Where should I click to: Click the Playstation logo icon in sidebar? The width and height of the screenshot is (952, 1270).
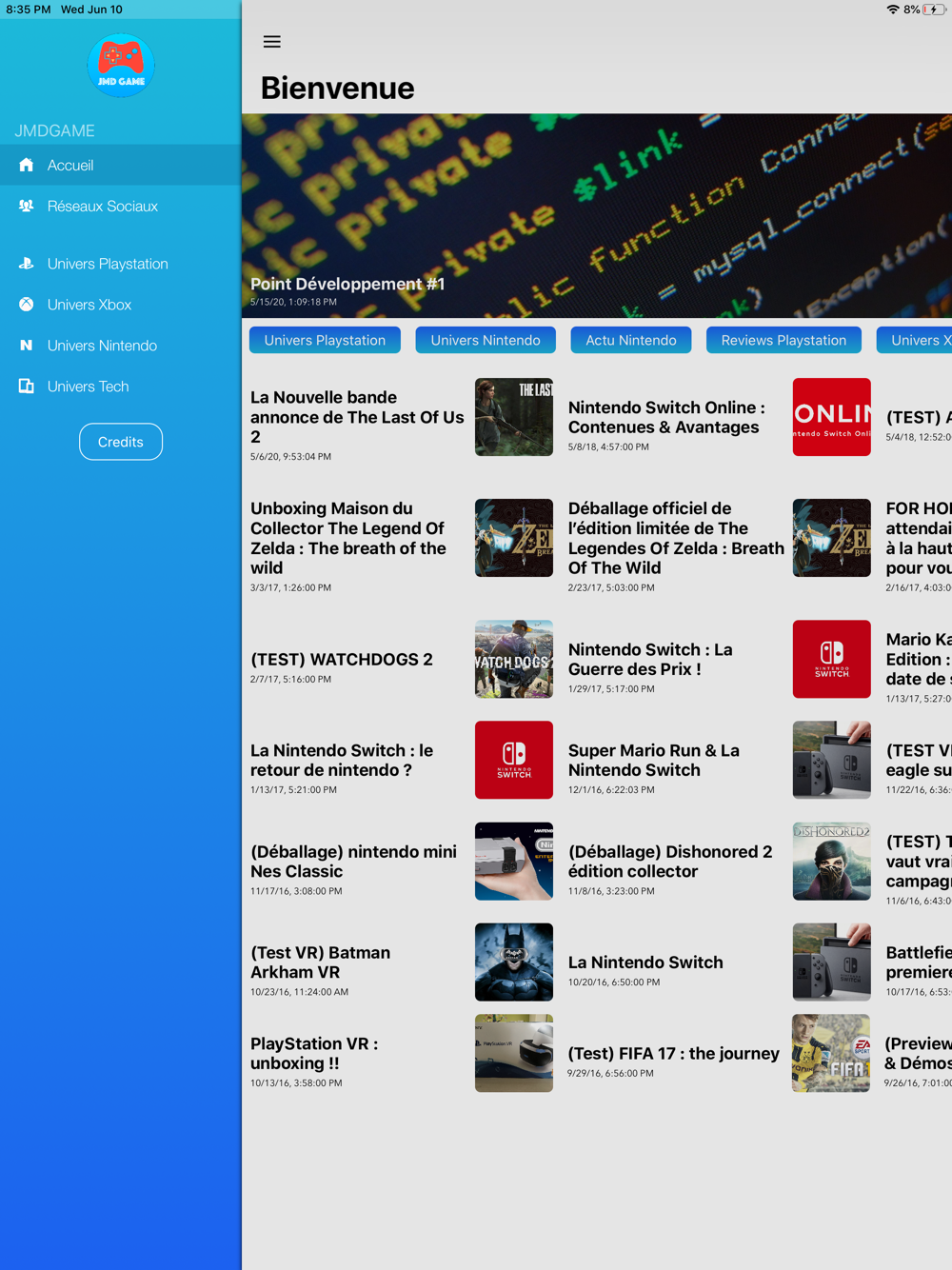[27, 264]
